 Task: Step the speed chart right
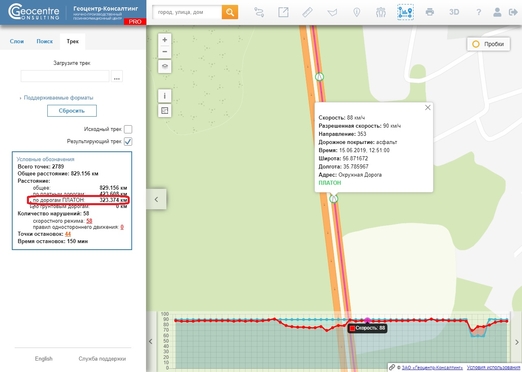coord(517,342)
